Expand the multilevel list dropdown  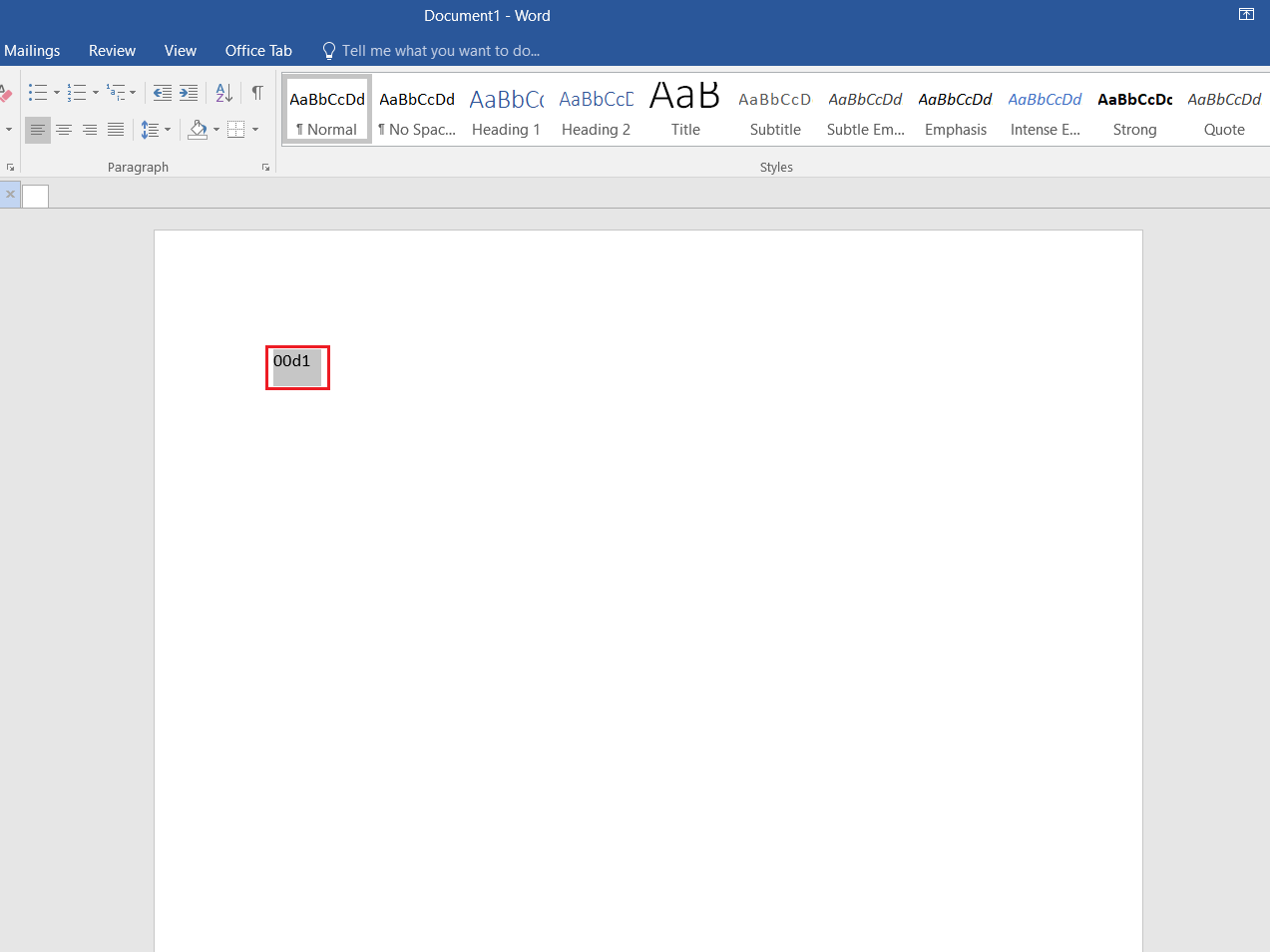coord(133,93)
